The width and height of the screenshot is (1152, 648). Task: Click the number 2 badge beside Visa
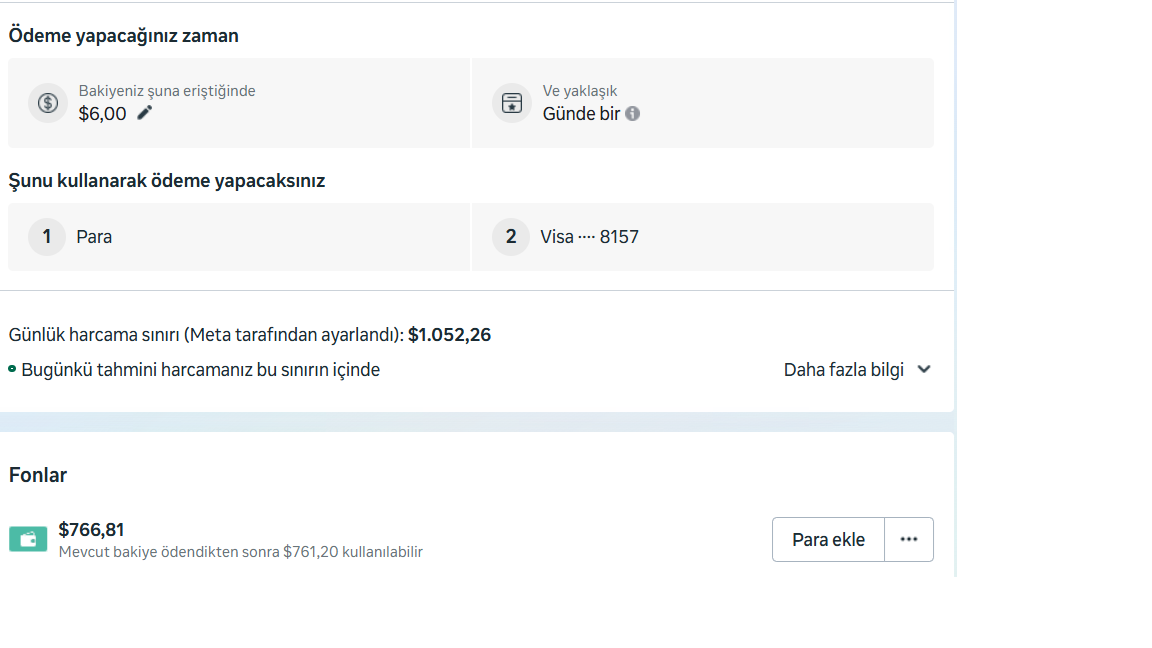[x=511, y=237]
